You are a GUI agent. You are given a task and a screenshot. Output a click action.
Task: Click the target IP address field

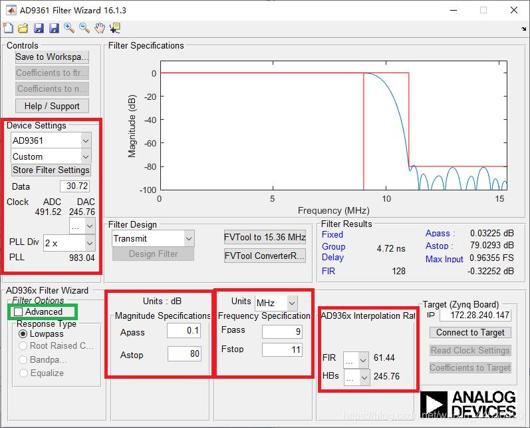[x=476, y=315]
